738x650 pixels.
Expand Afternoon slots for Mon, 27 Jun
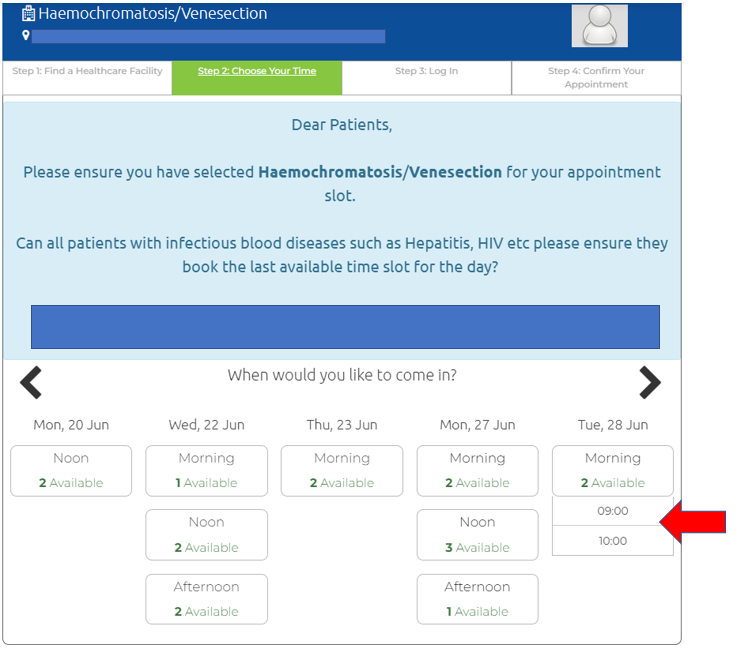point(477,599)
